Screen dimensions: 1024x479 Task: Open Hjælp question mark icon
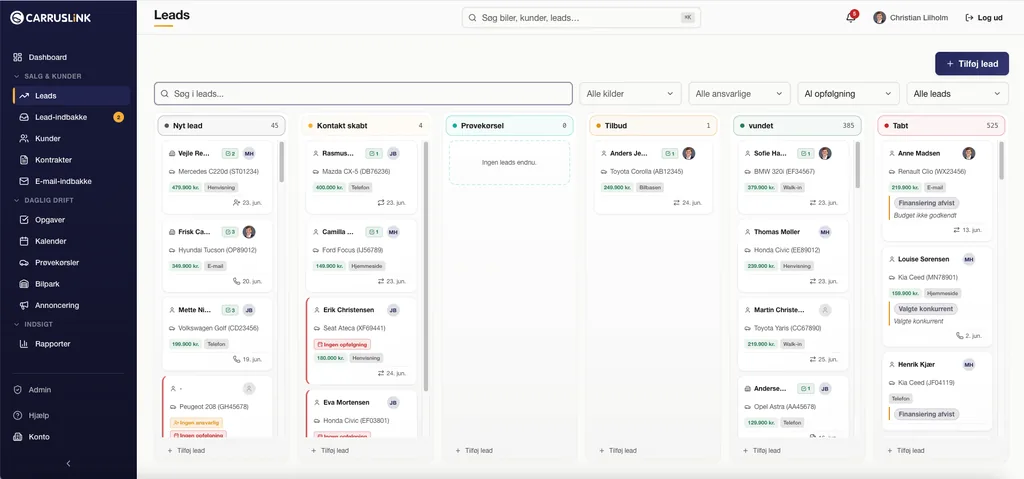18,416
